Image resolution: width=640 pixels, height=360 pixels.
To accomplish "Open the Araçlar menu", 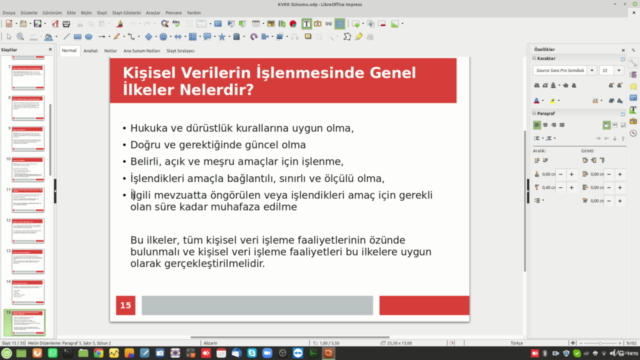I will coord(153,13).
